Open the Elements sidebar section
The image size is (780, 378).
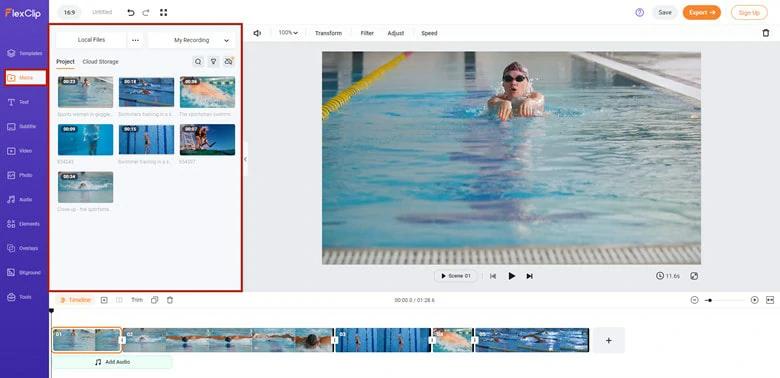(24, 224)
